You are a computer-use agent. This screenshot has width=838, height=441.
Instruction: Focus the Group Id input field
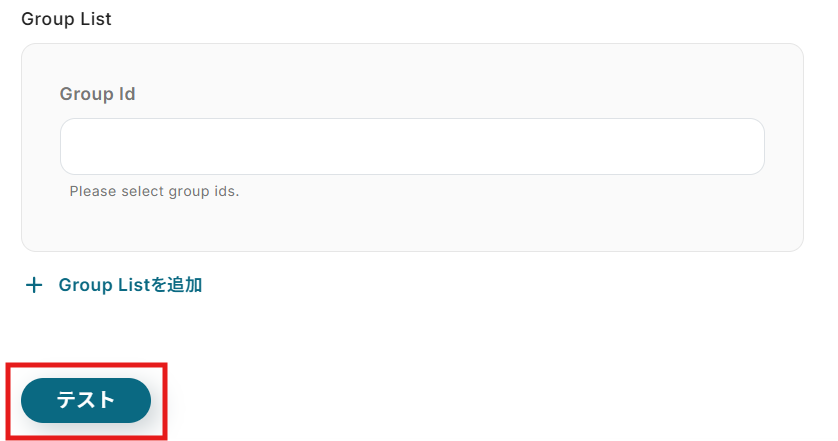tap(412, 146)
